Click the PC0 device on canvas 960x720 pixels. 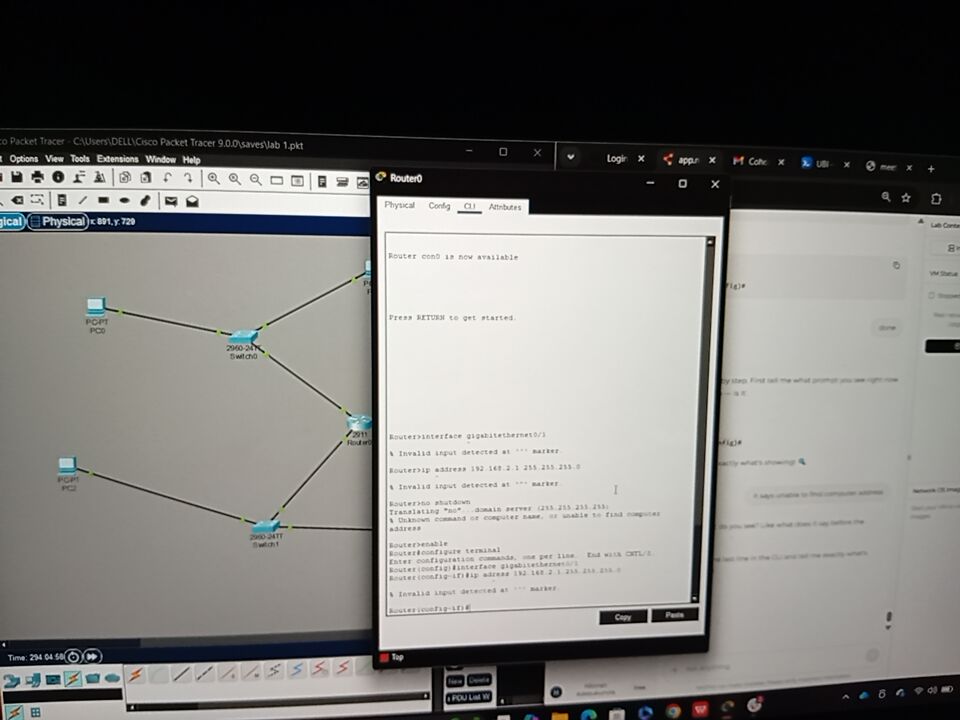click(x=96, y=305)
